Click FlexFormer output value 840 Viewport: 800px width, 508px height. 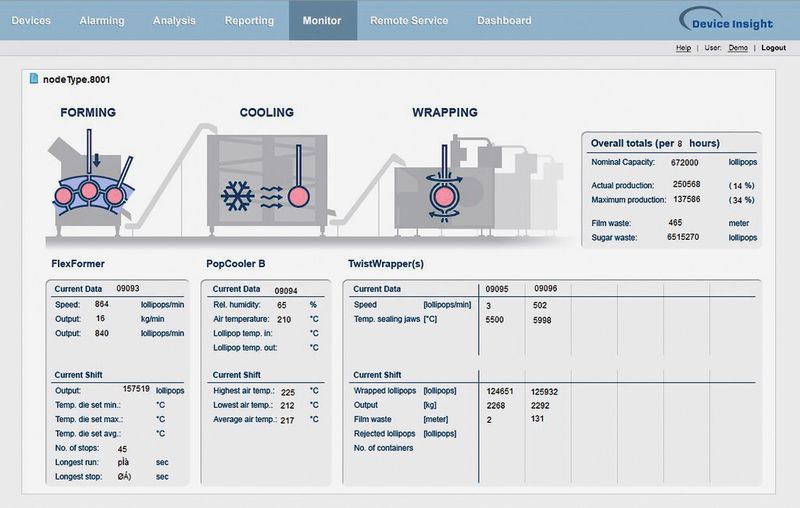coord(102,333)
